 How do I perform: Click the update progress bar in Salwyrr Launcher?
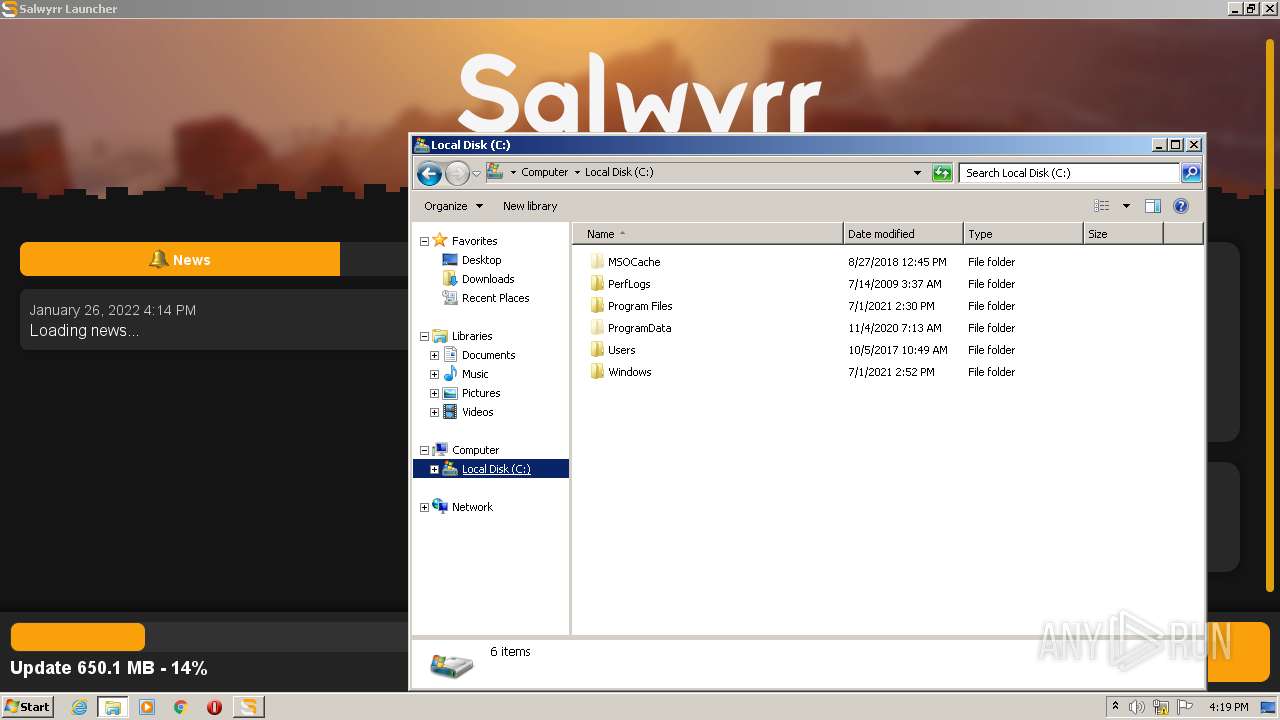[x=209, y=637]
